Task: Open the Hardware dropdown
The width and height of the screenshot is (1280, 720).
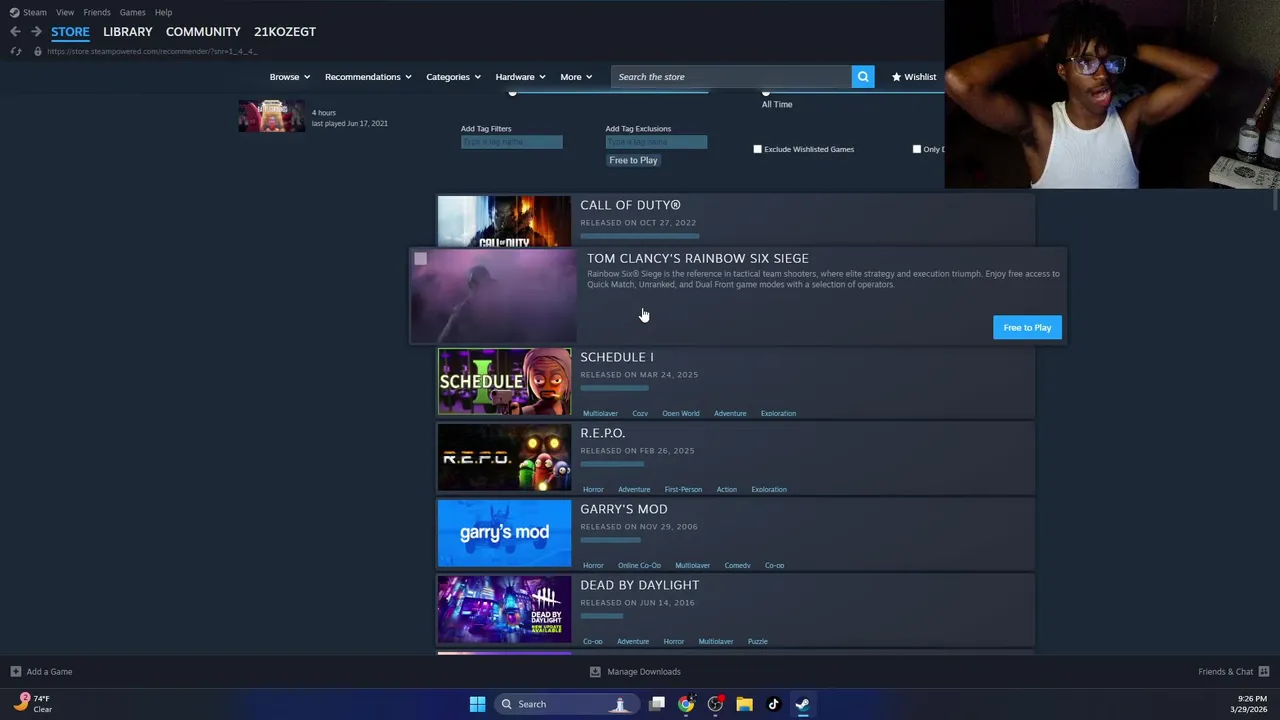Action: [521, 77]
